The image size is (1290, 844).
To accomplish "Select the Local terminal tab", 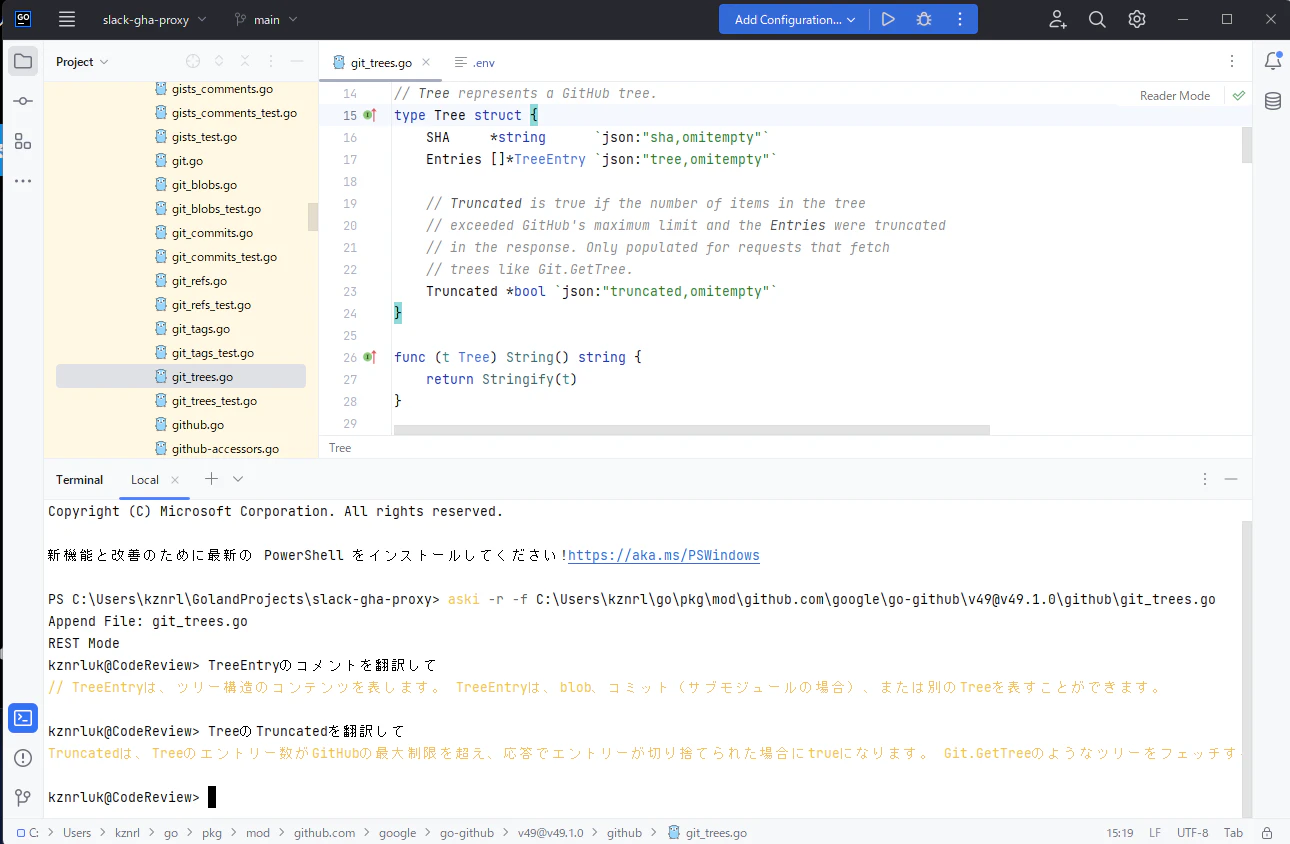I will click(x=145, y=480).
